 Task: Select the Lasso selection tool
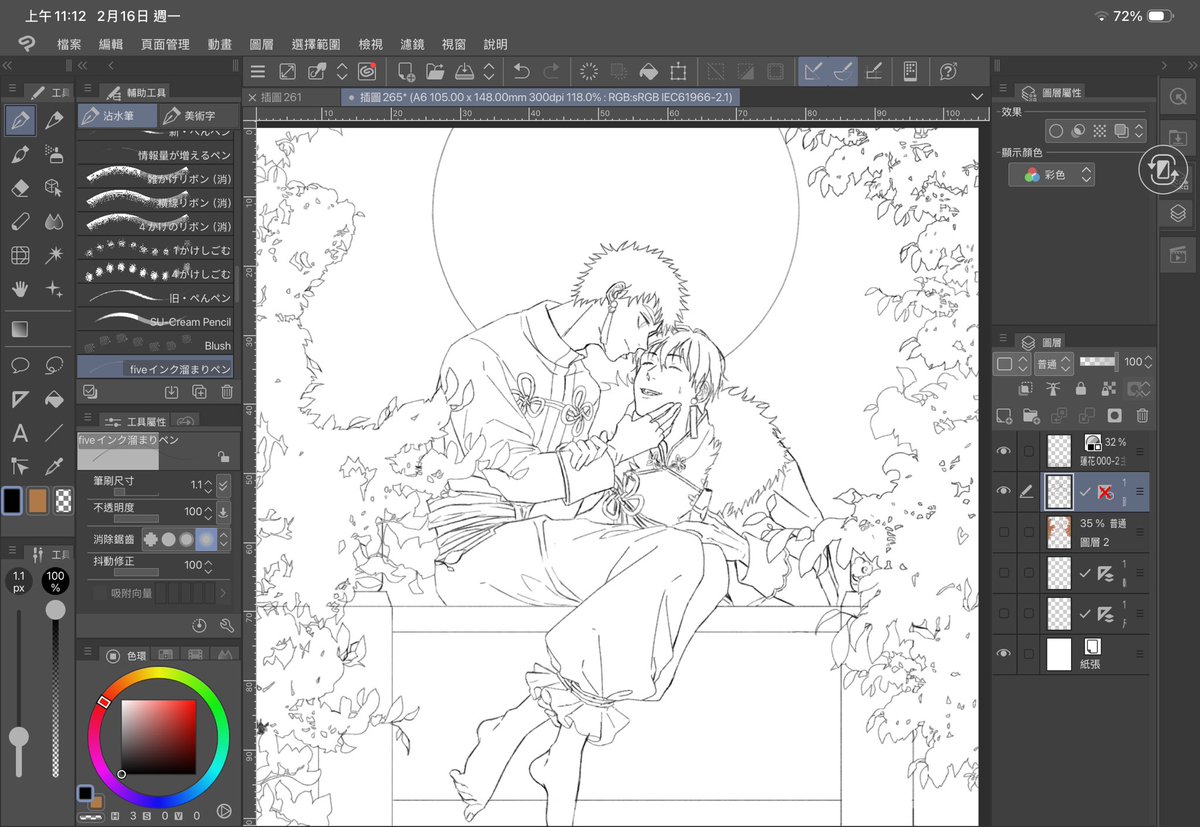(54, 365)
